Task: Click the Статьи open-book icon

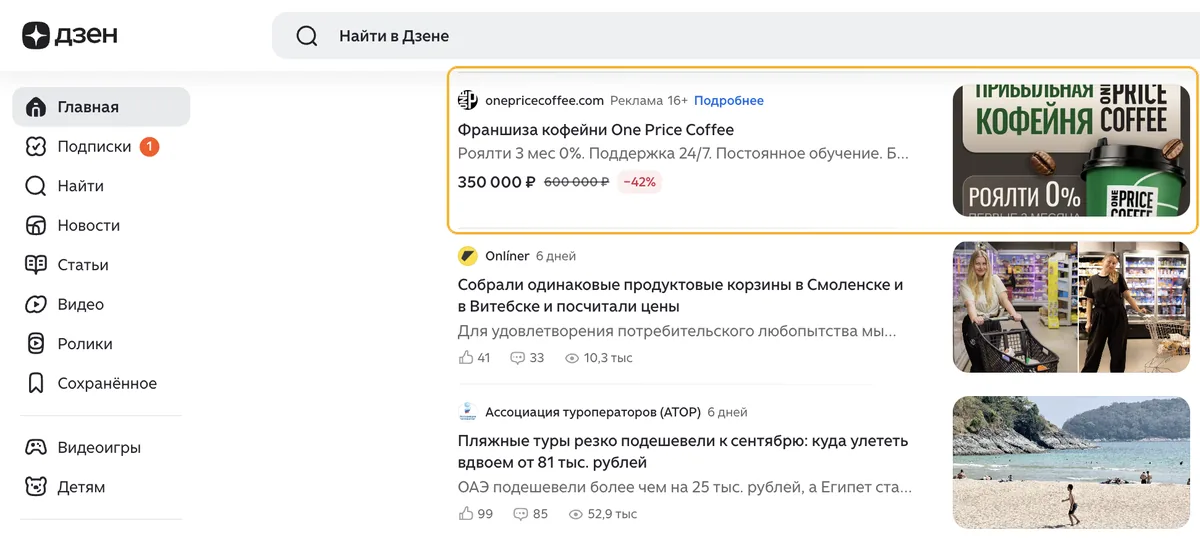Action: 36,265
